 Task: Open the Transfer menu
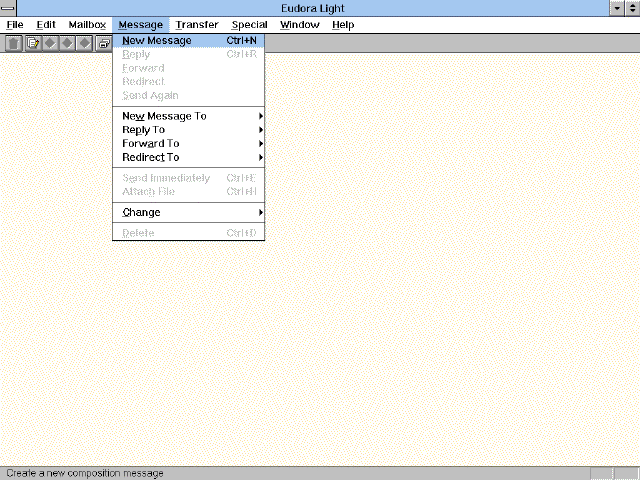pos(197,25)
